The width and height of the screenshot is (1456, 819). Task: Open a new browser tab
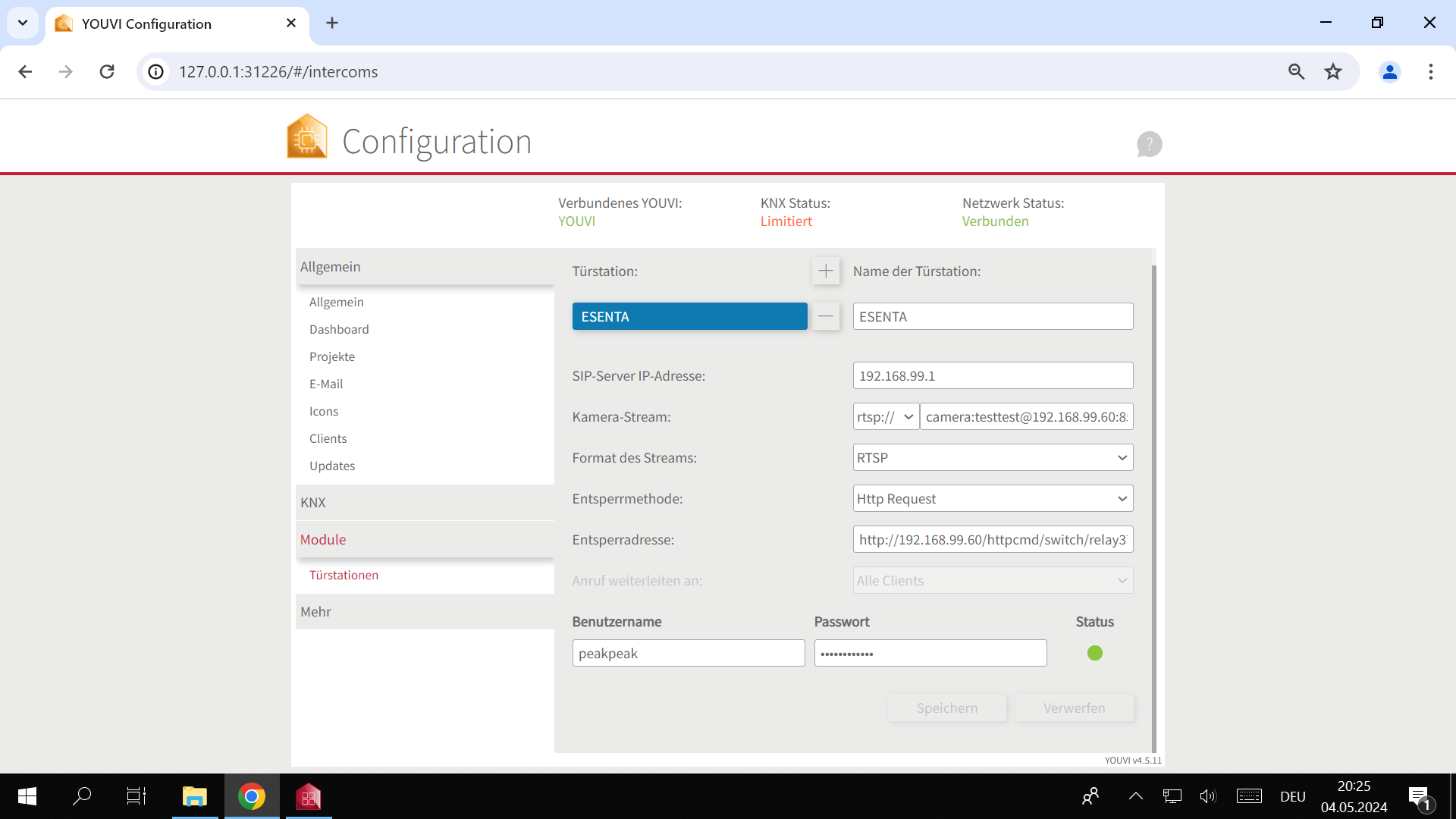point(332,23)
